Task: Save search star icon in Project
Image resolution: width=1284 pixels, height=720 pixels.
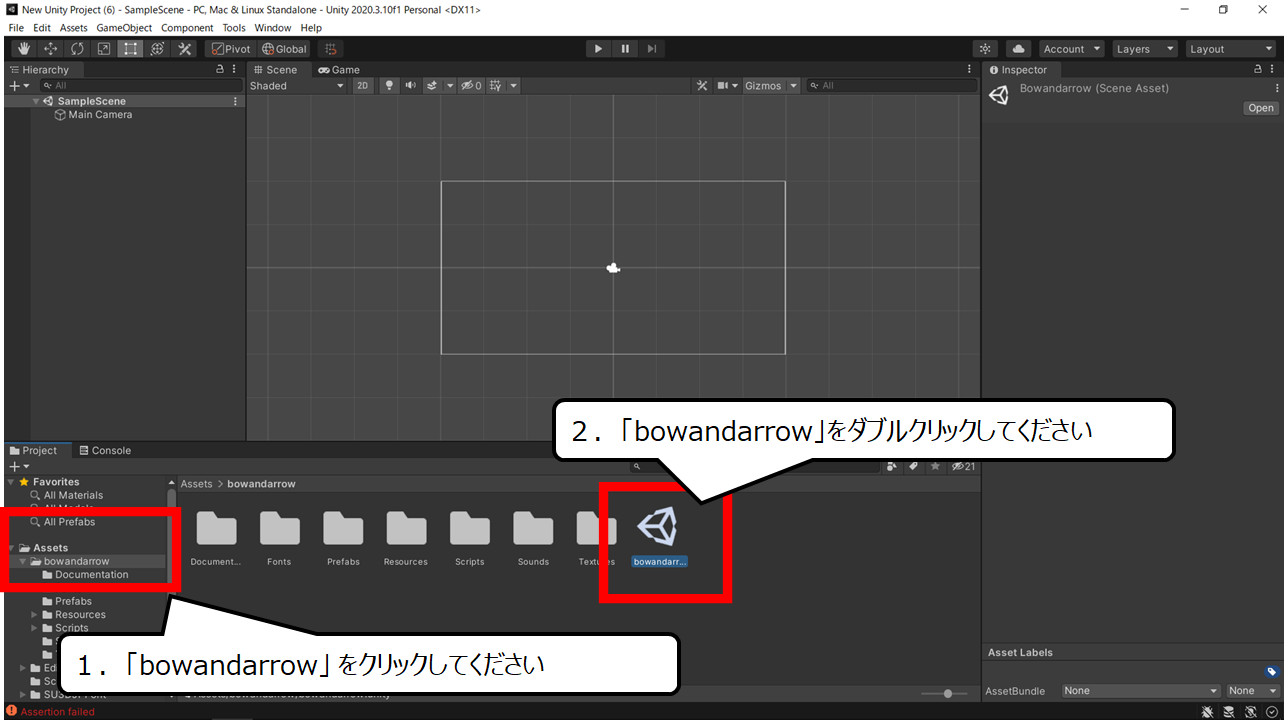Action: tap(936, 467)
